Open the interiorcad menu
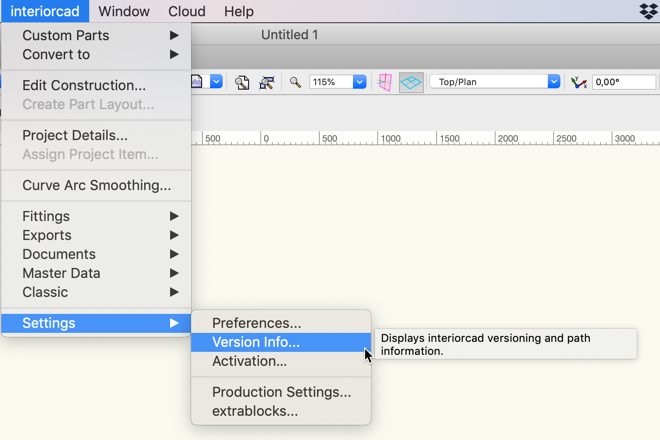The image size is (660, 440). pyautogui.click(x=45, y=11)
